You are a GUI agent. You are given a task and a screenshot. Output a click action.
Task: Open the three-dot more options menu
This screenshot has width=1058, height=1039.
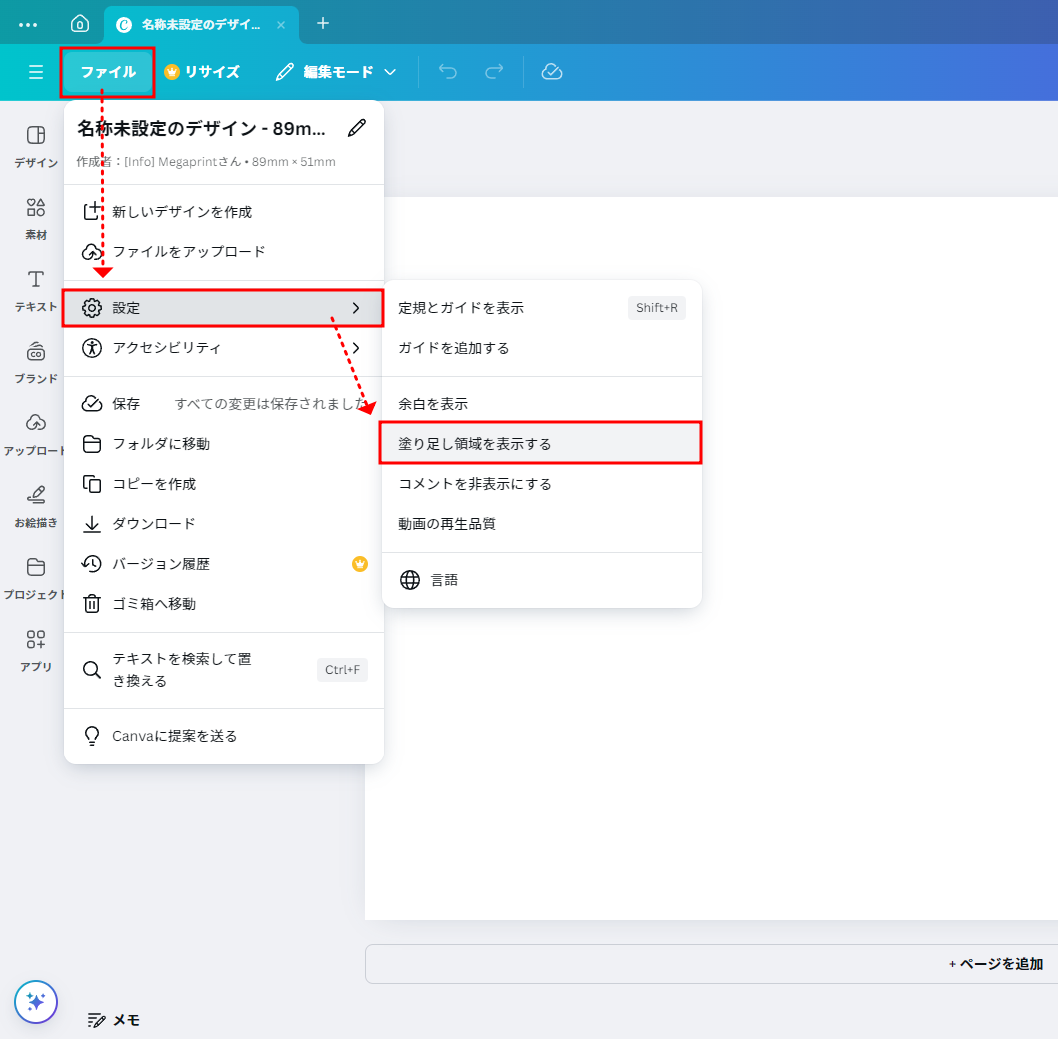pos(28,25)
